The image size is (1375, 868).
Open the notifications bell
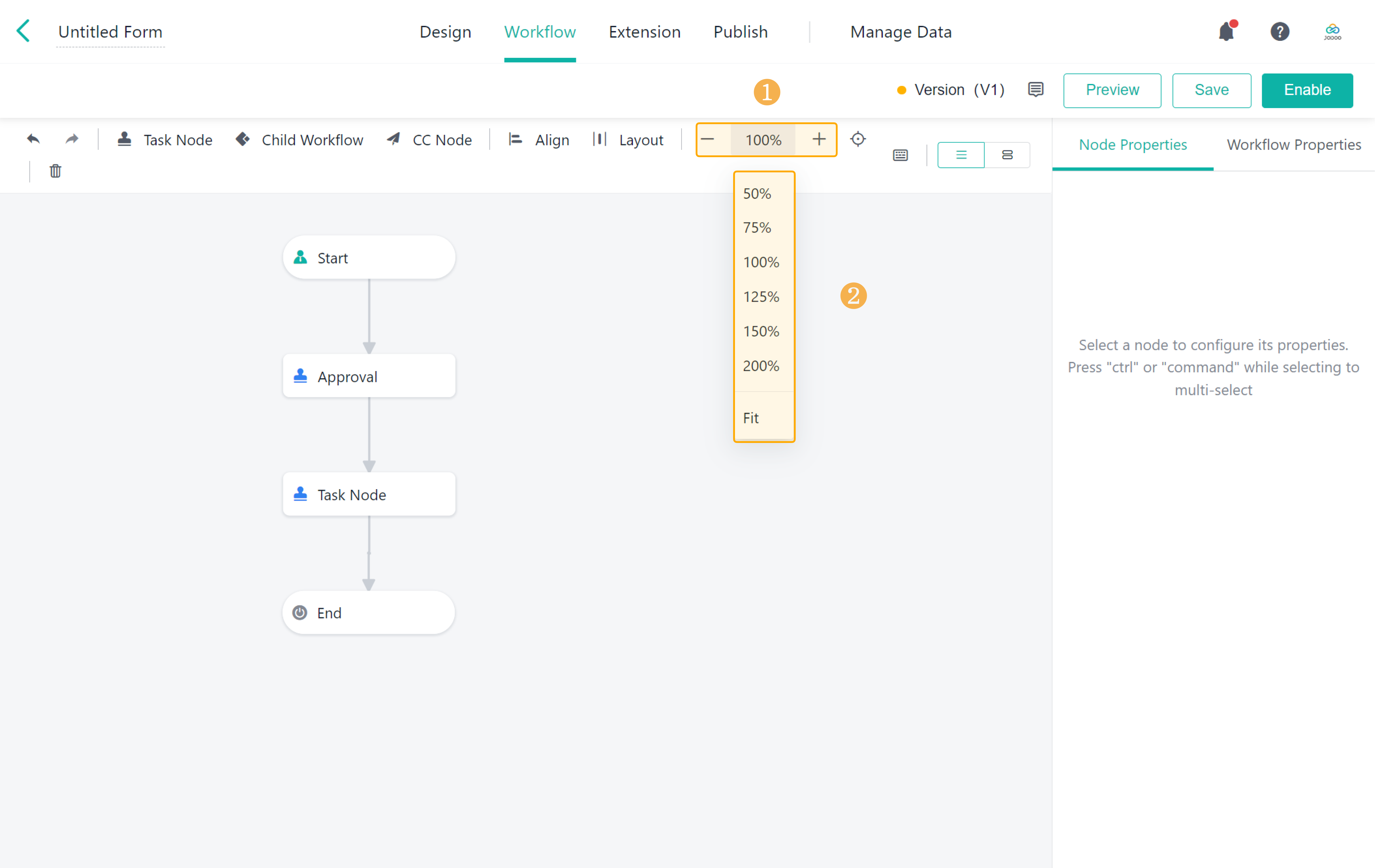coord(1226,32)
